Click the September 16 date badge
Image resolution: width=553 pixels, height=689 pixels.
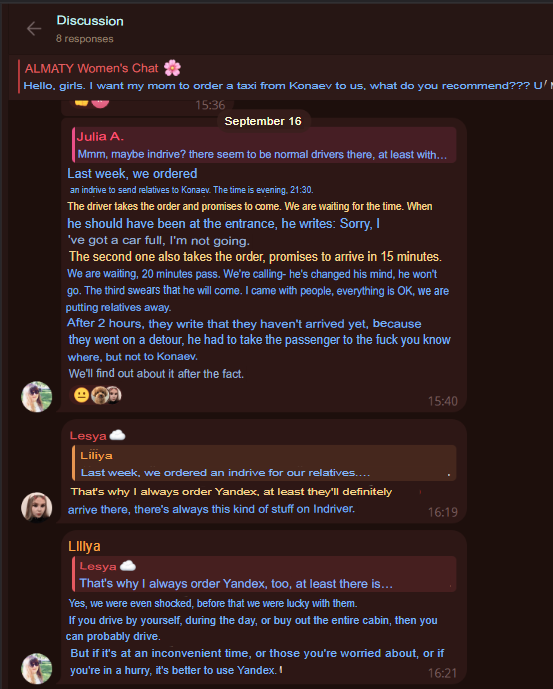[263, 121]
